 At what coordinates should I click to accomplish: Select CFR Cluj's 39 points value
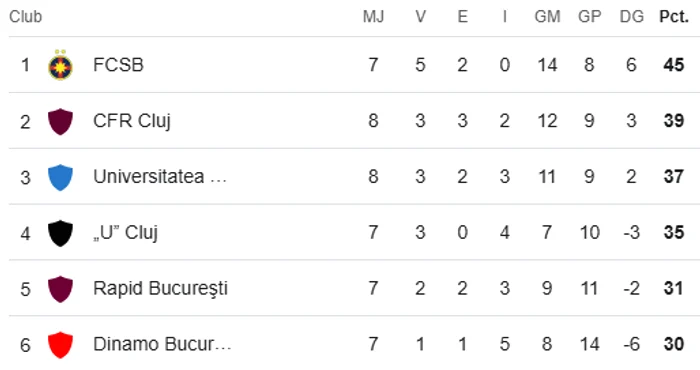pos(674,121)
